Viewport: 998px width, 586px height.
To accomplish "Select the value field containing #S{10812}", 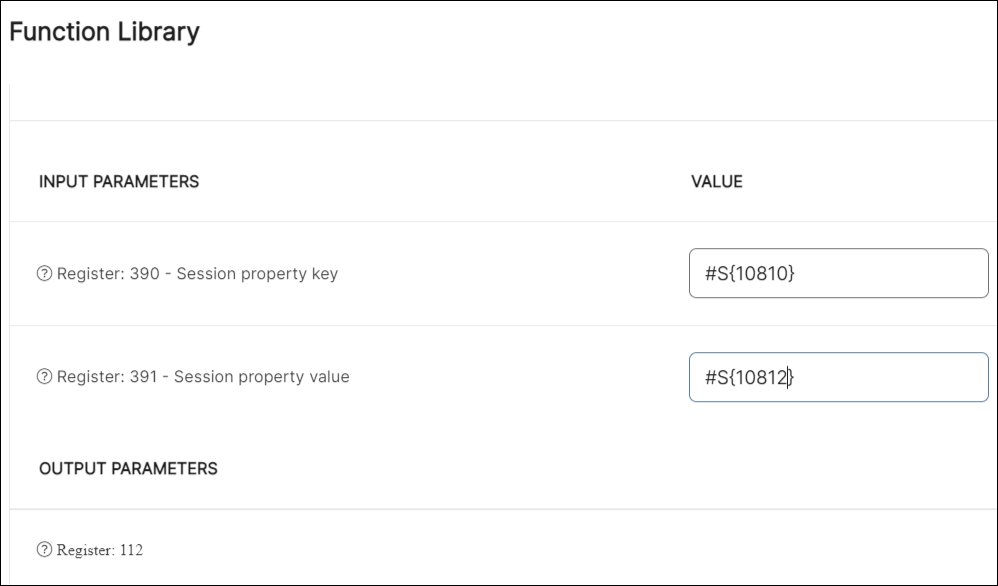I will [838, 376].
